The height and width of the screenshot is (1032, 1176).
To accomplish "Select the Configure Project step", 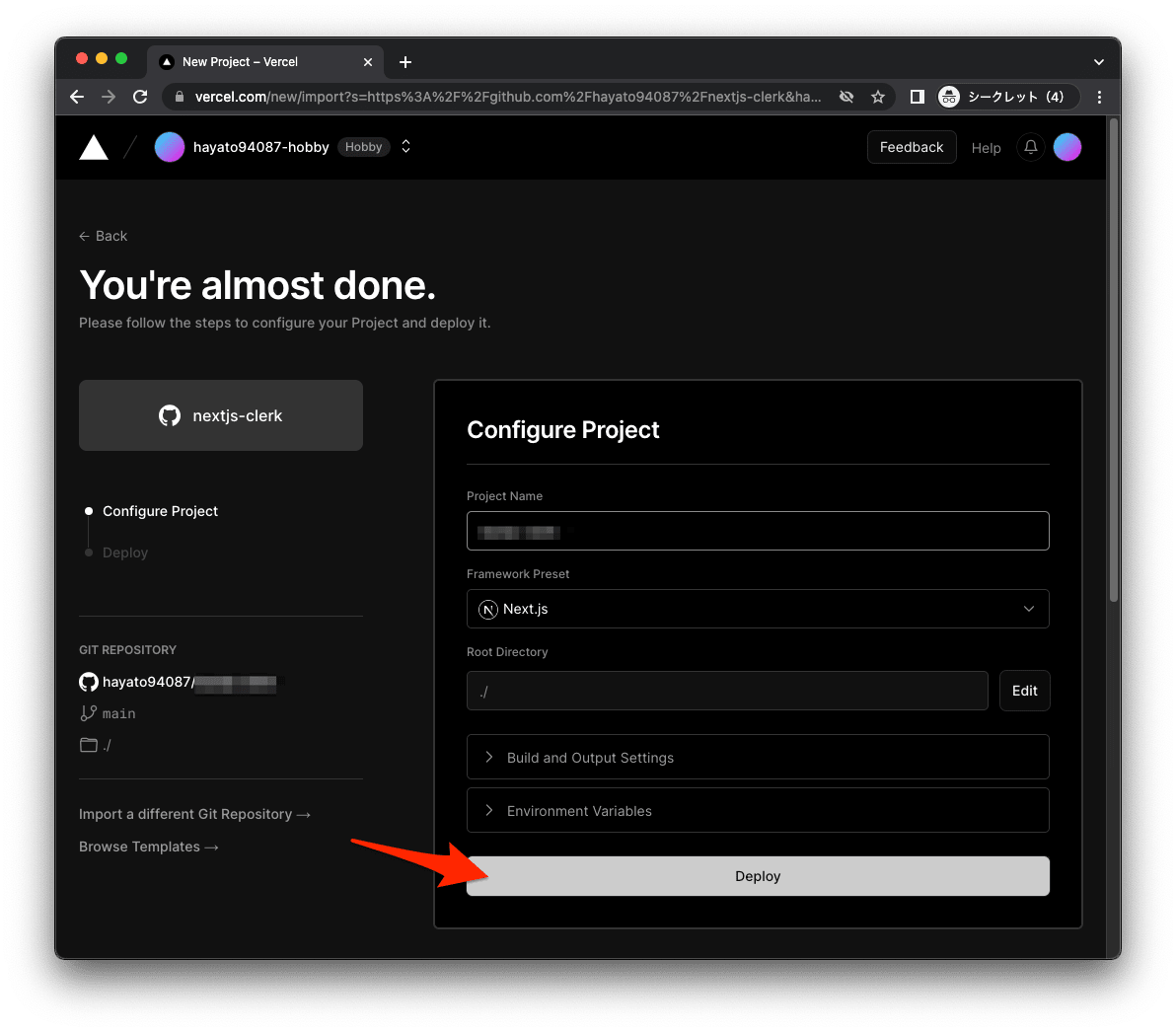I will tap(160, 511).
